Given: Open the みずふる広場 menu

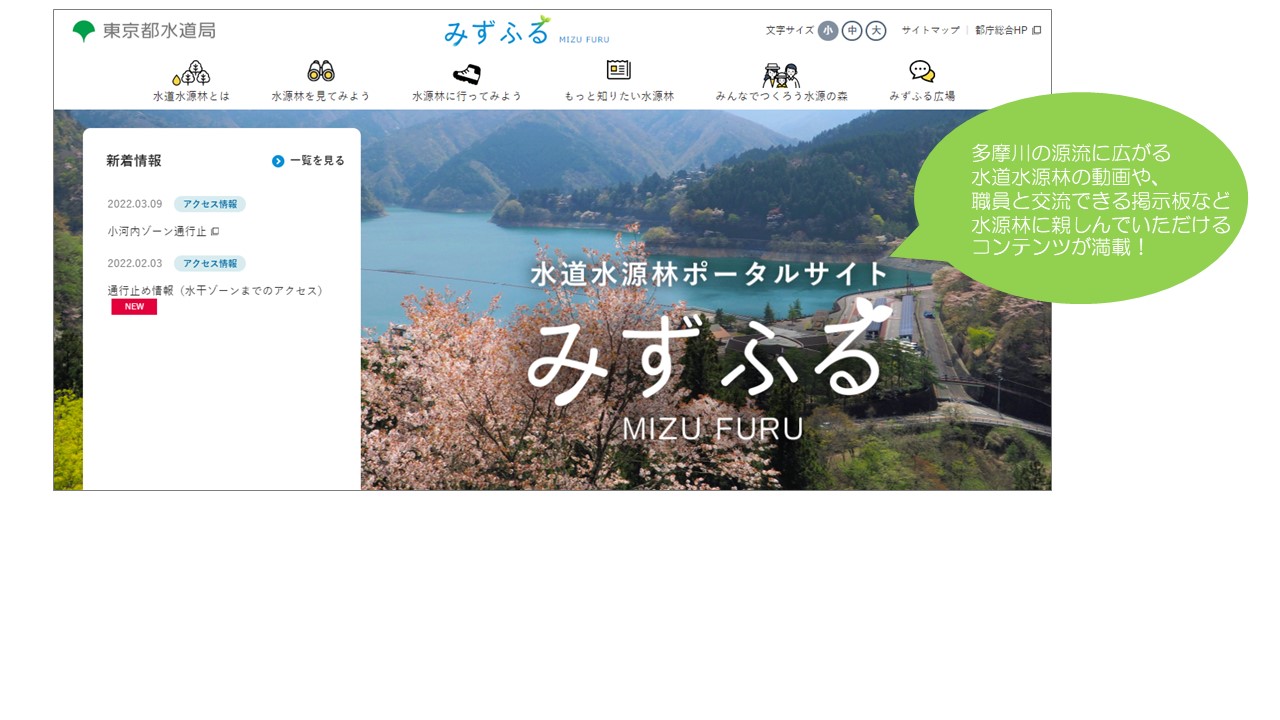Looking at the screenshot, I should tap(922, 96).
